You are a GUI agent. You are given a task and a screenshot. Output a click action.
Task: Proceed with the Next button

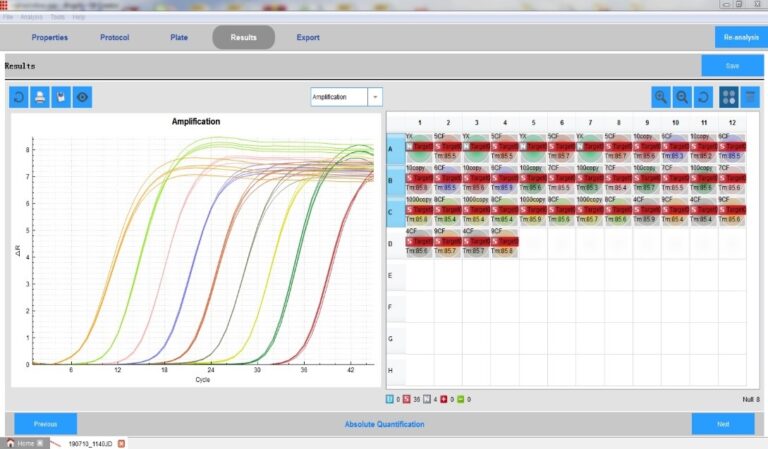723,424
